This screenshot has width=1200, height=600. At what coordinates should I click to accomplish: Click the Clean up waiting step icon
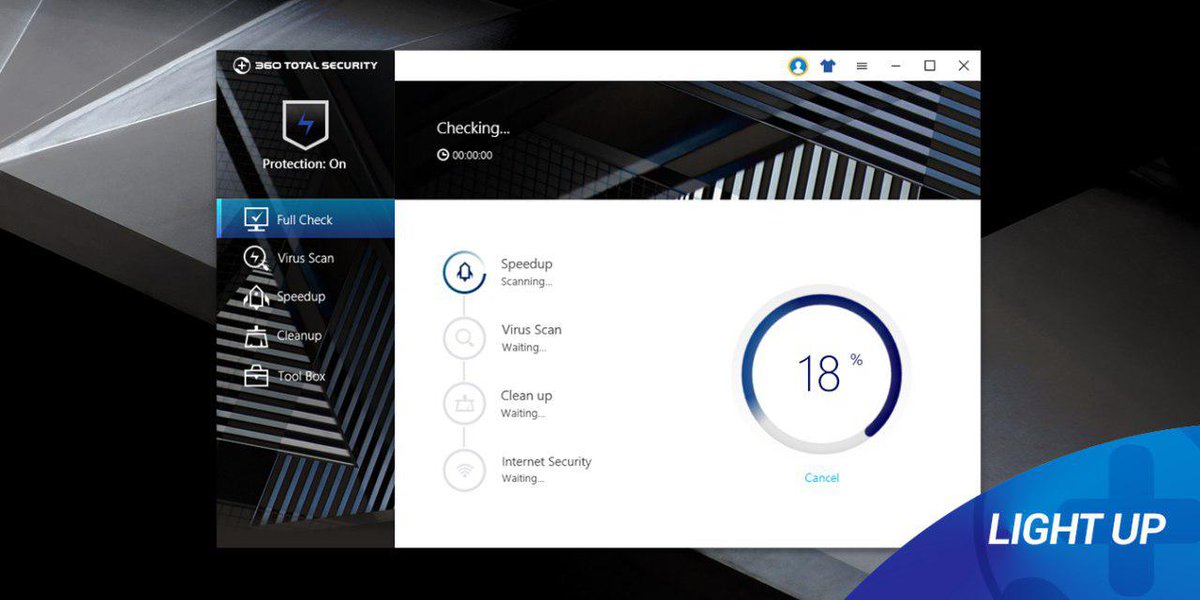pyautogui.click(x=464, y=404)
